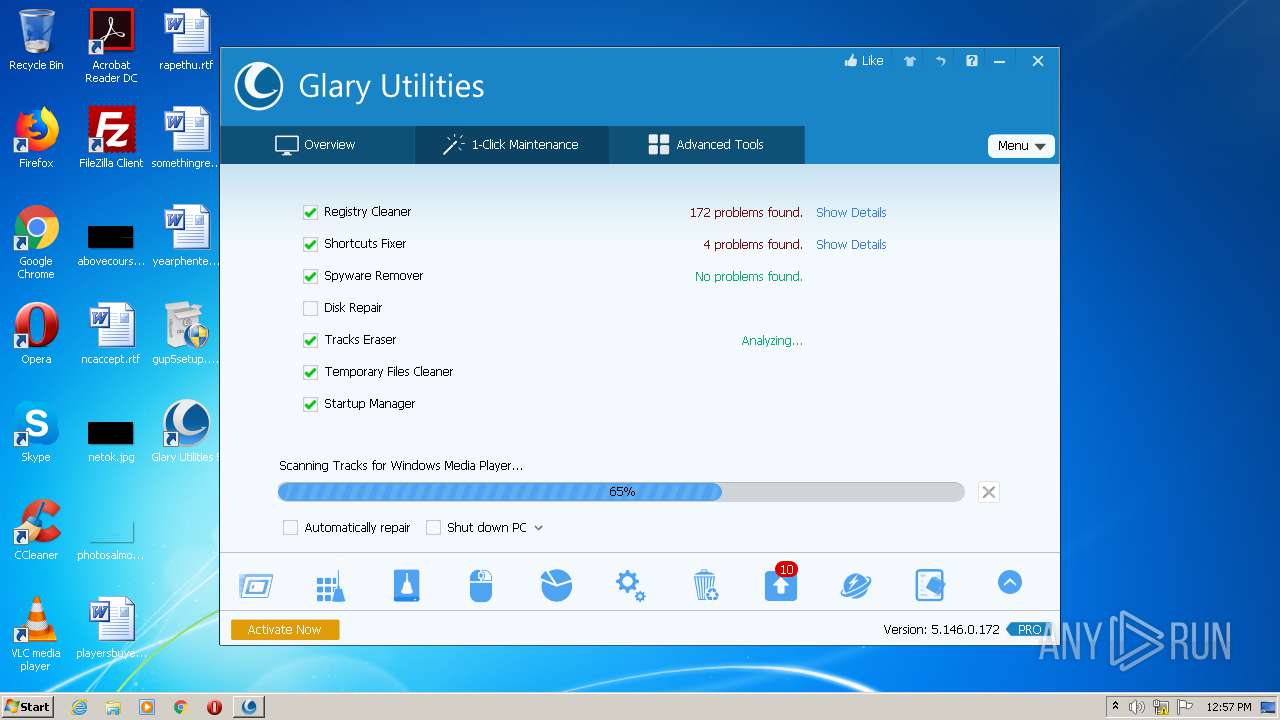Open the Windows Start menu

[x=27, y=707]
